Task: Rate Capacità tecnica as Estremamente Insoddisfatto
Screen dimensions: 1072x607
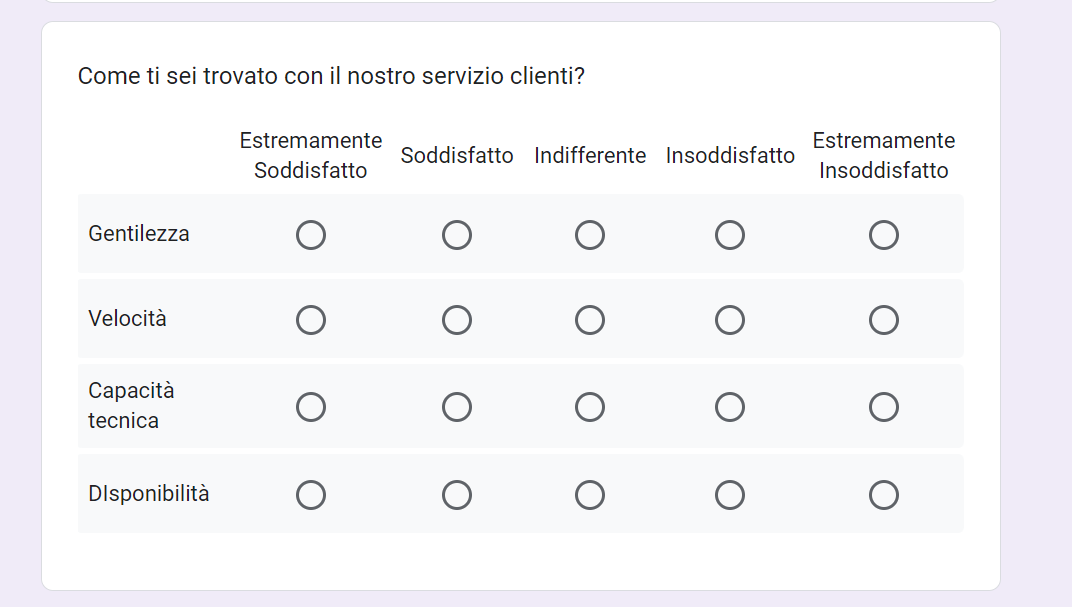Action: 884,407
